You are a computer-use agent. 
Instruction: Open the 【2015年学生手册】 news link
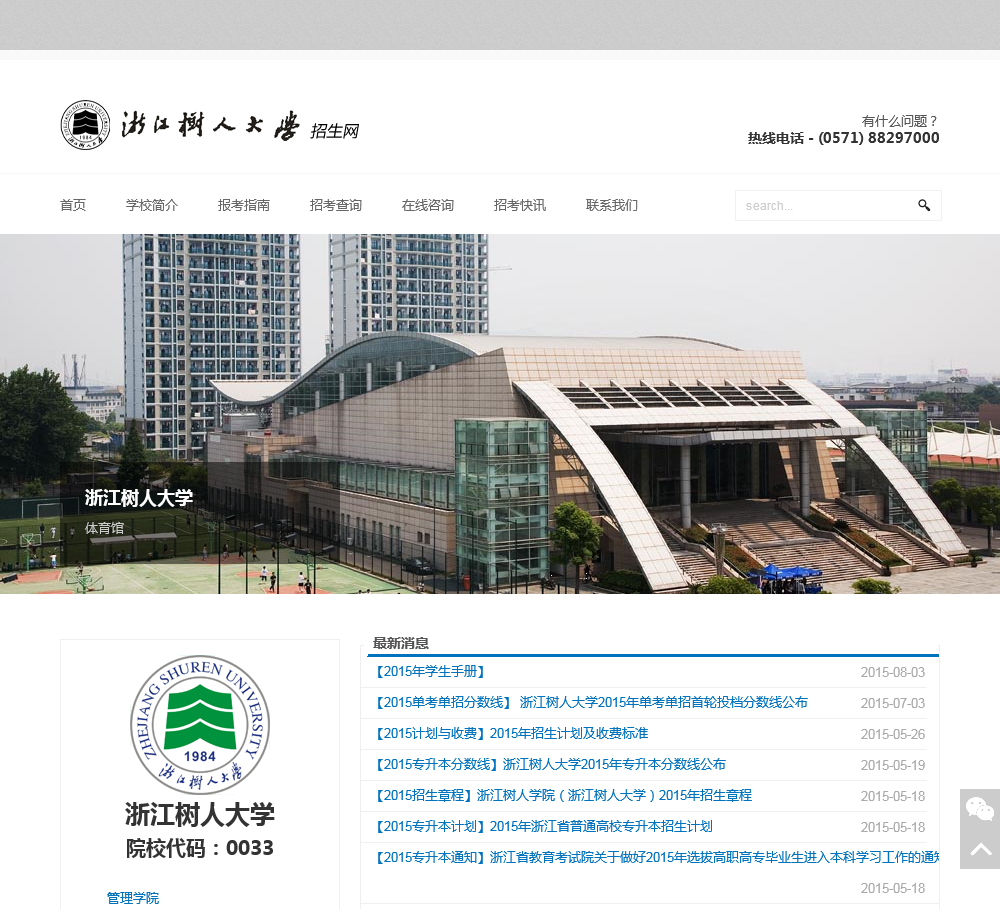(430, 672)
